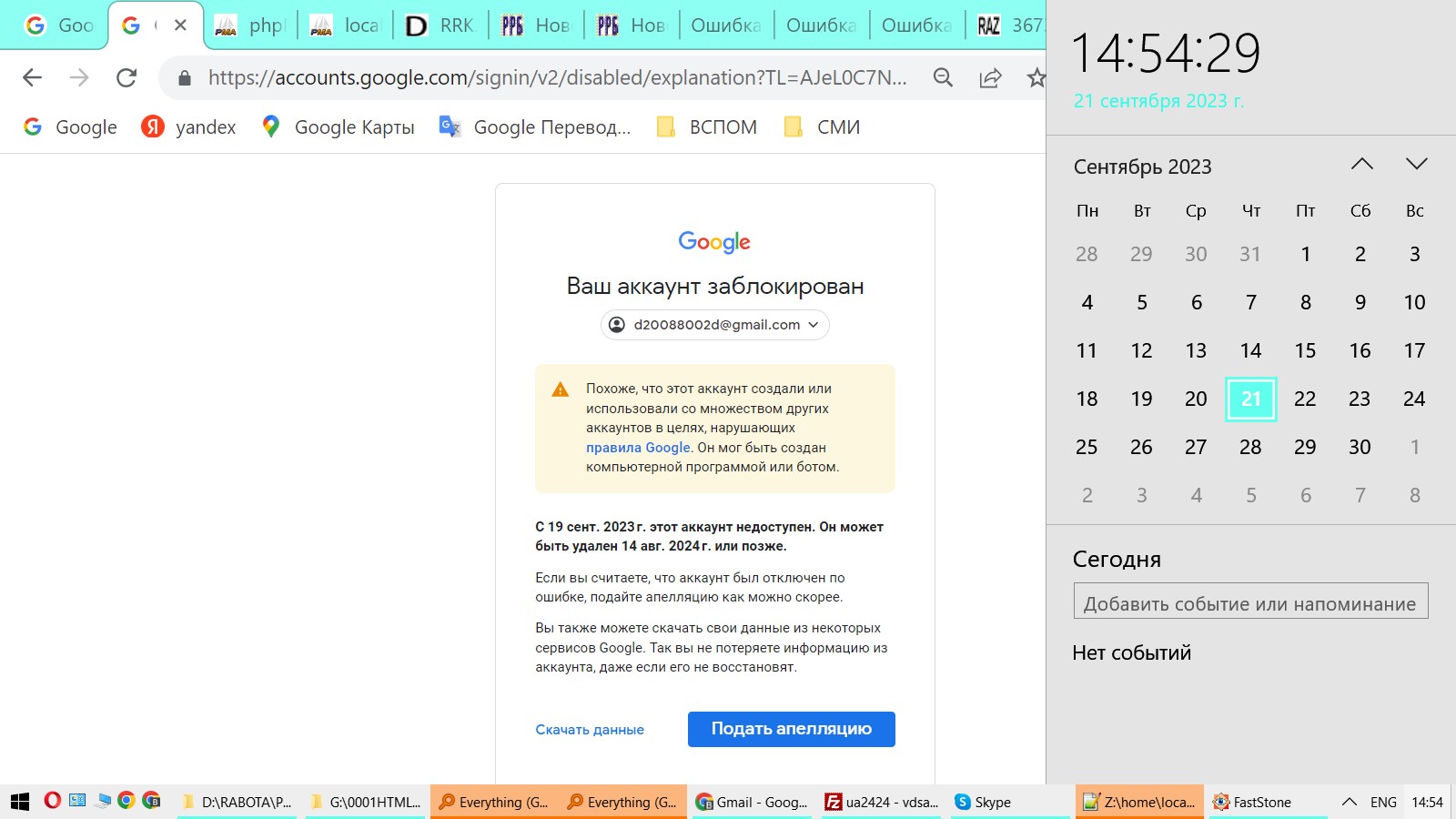Viewport: 1456px width, 819px height.
Task: Click the Добавить событие или напоминание field
Action: coord(1251,601)
